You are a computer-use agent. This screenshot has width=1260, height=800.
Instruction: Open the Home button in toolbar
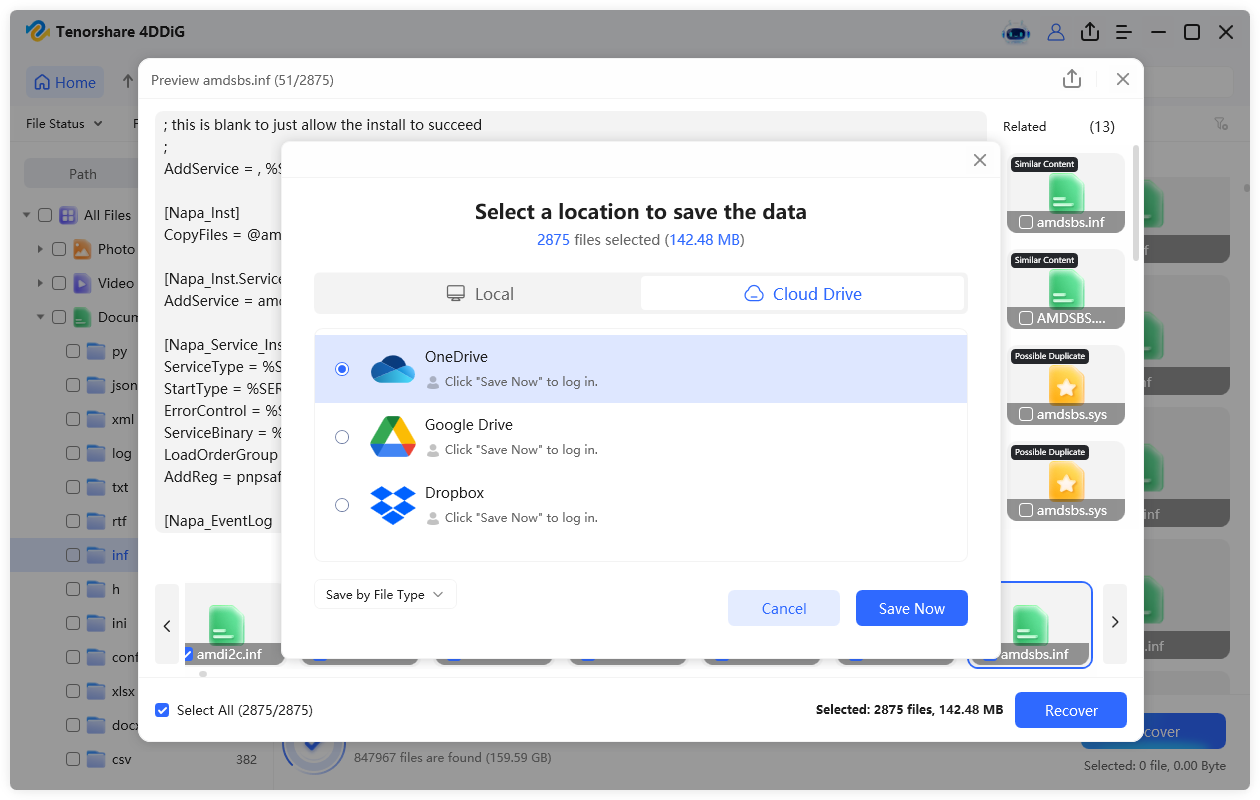65,82
